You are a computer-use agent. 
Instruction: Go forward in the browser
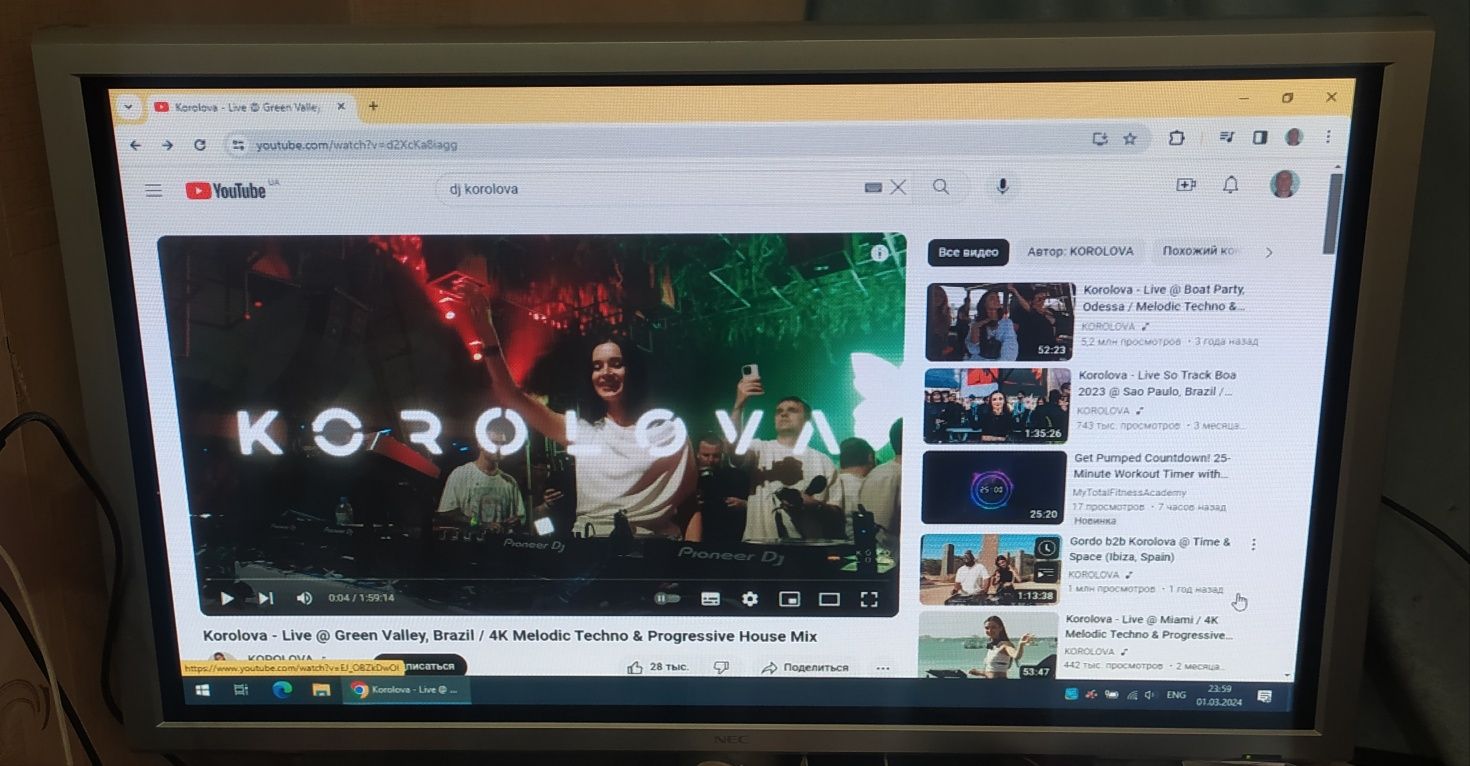(x=167, y=145)
